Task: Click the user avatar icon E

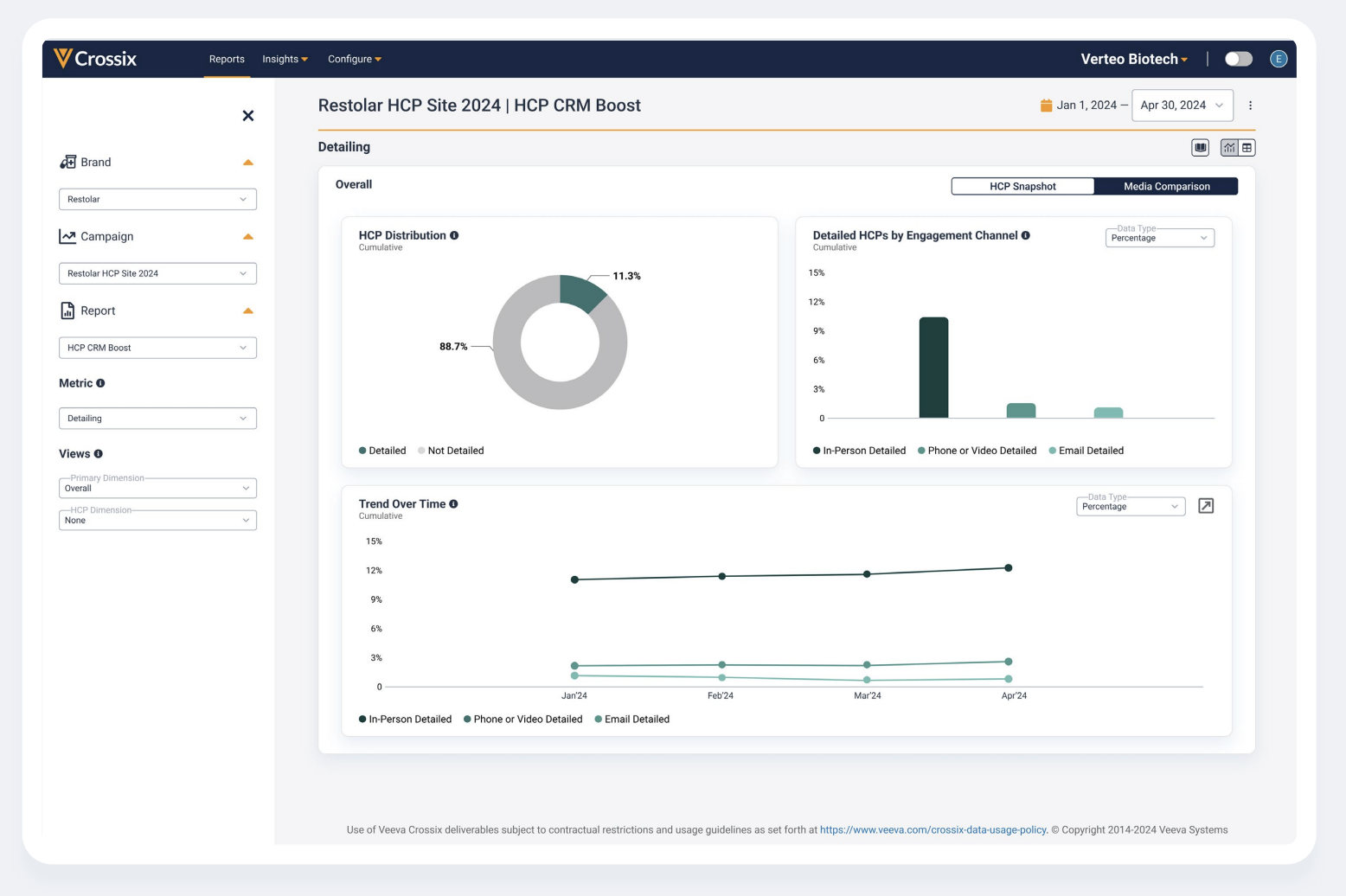Action: click(1279, 59)
